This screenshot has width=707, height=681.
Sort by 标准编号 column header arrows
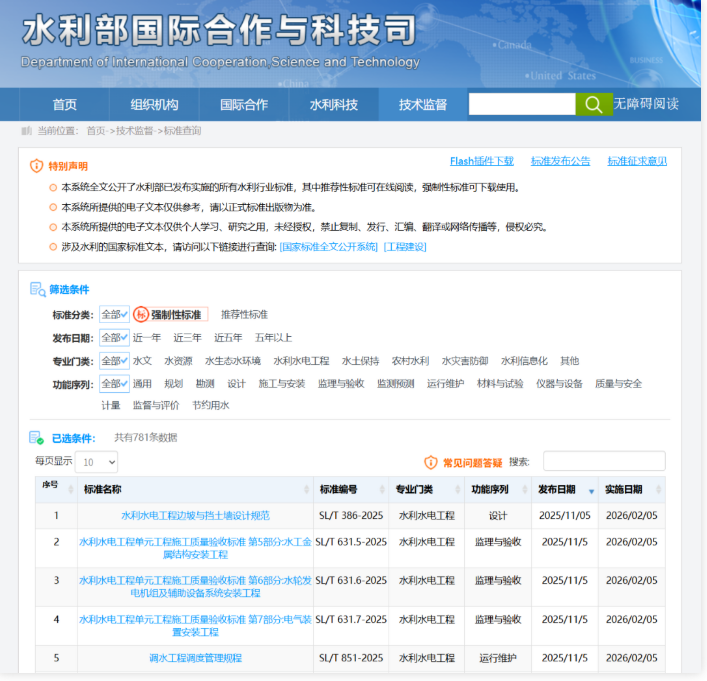[x=382, y=490]
